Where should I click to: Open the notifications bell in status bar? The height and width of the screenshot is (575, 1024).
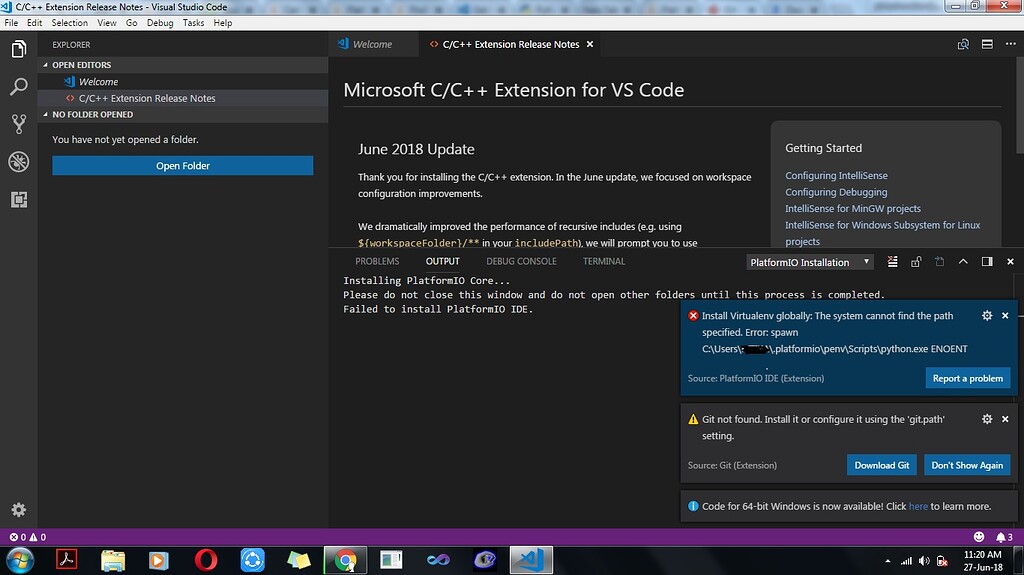(1004, 537)
